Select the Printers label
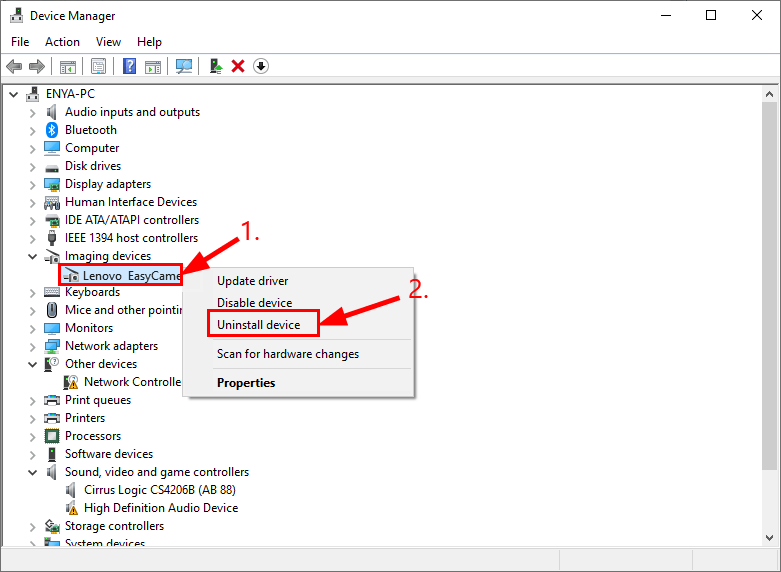 point(85,418)
